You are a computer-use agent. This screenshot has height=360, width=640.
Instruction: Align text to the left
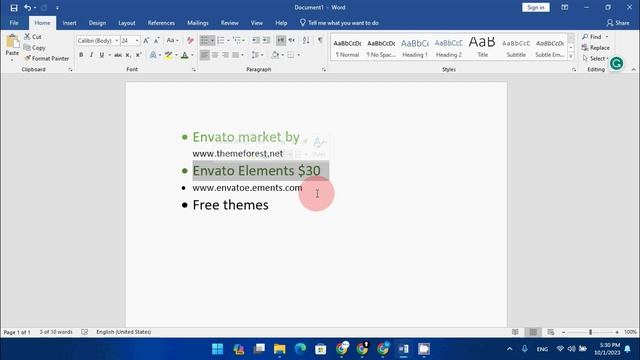coord(204,55)
